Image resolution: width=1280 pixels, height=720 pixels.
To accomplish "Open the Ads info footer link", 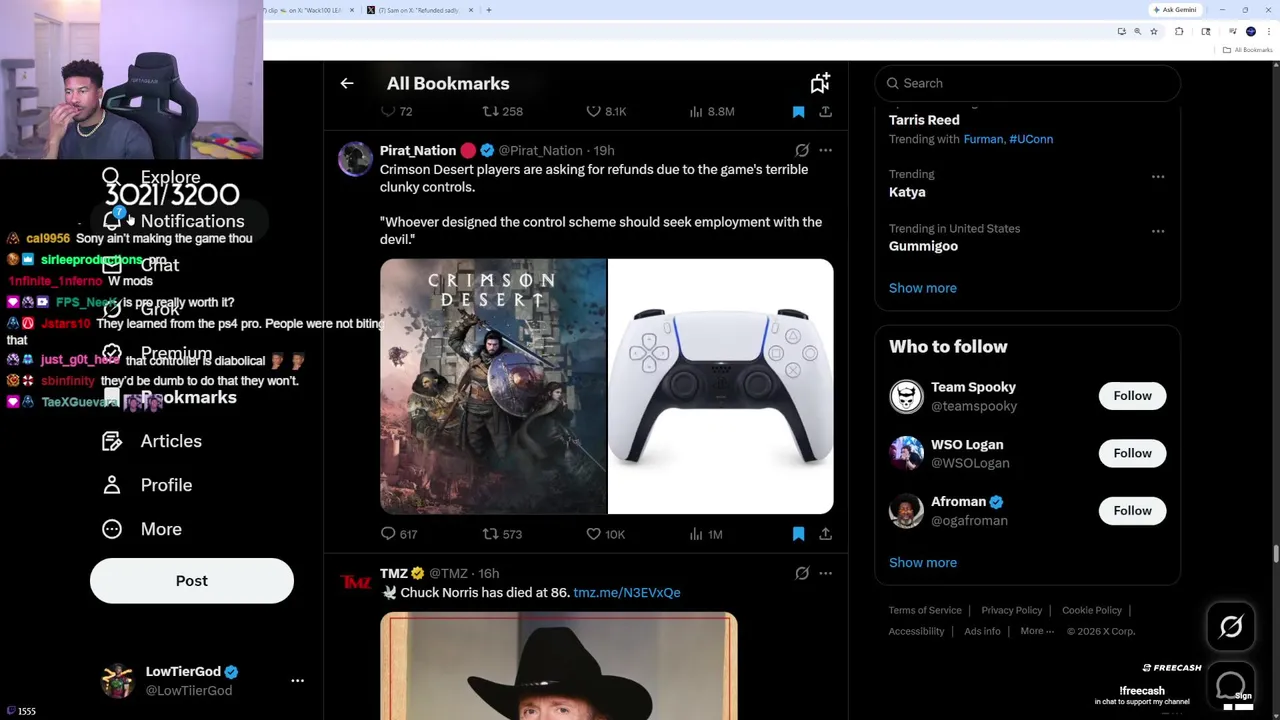I will pos(982,631).
